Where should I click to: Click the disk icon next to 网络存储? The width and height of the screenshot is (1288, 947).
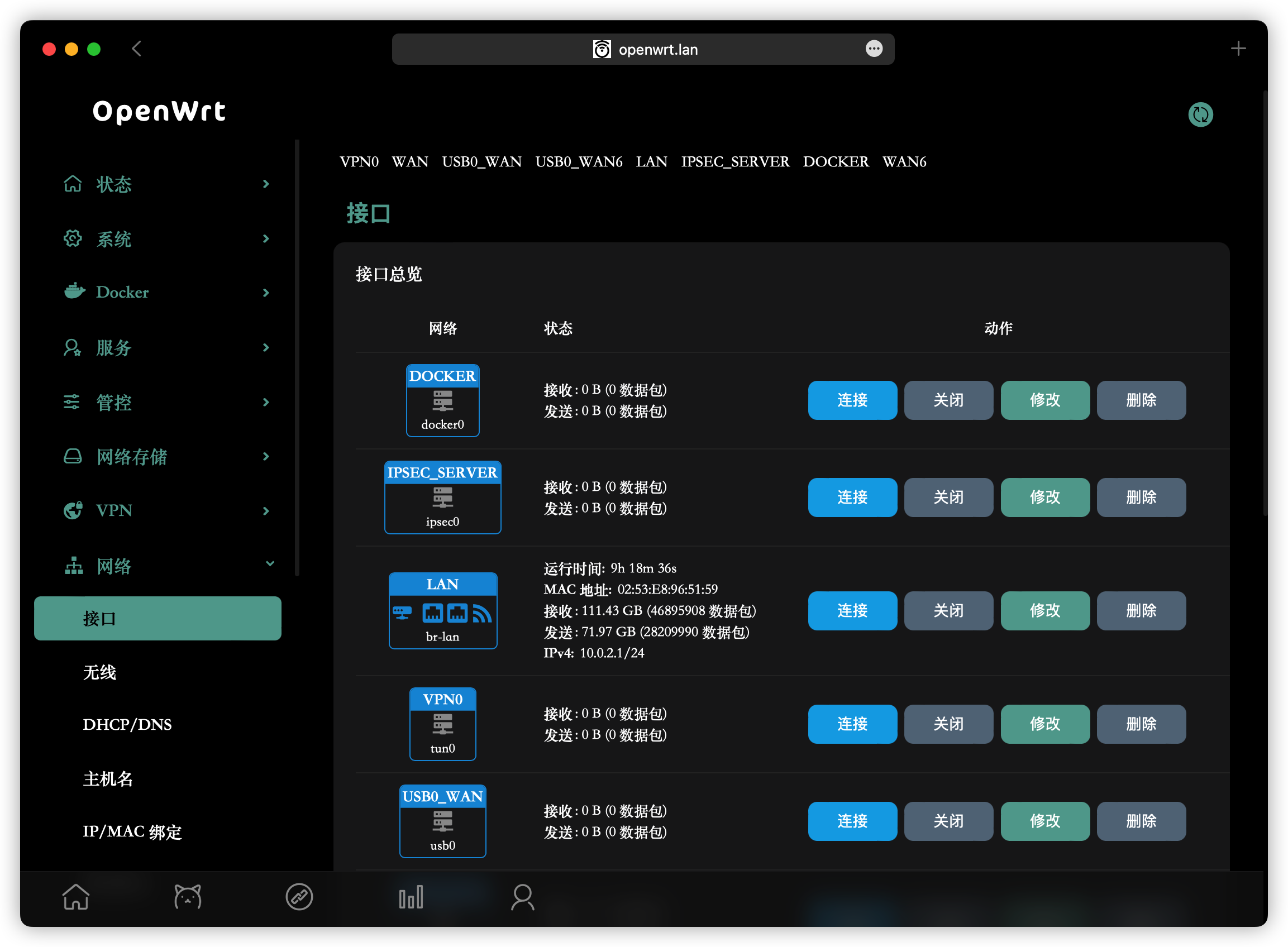(73, 456)
